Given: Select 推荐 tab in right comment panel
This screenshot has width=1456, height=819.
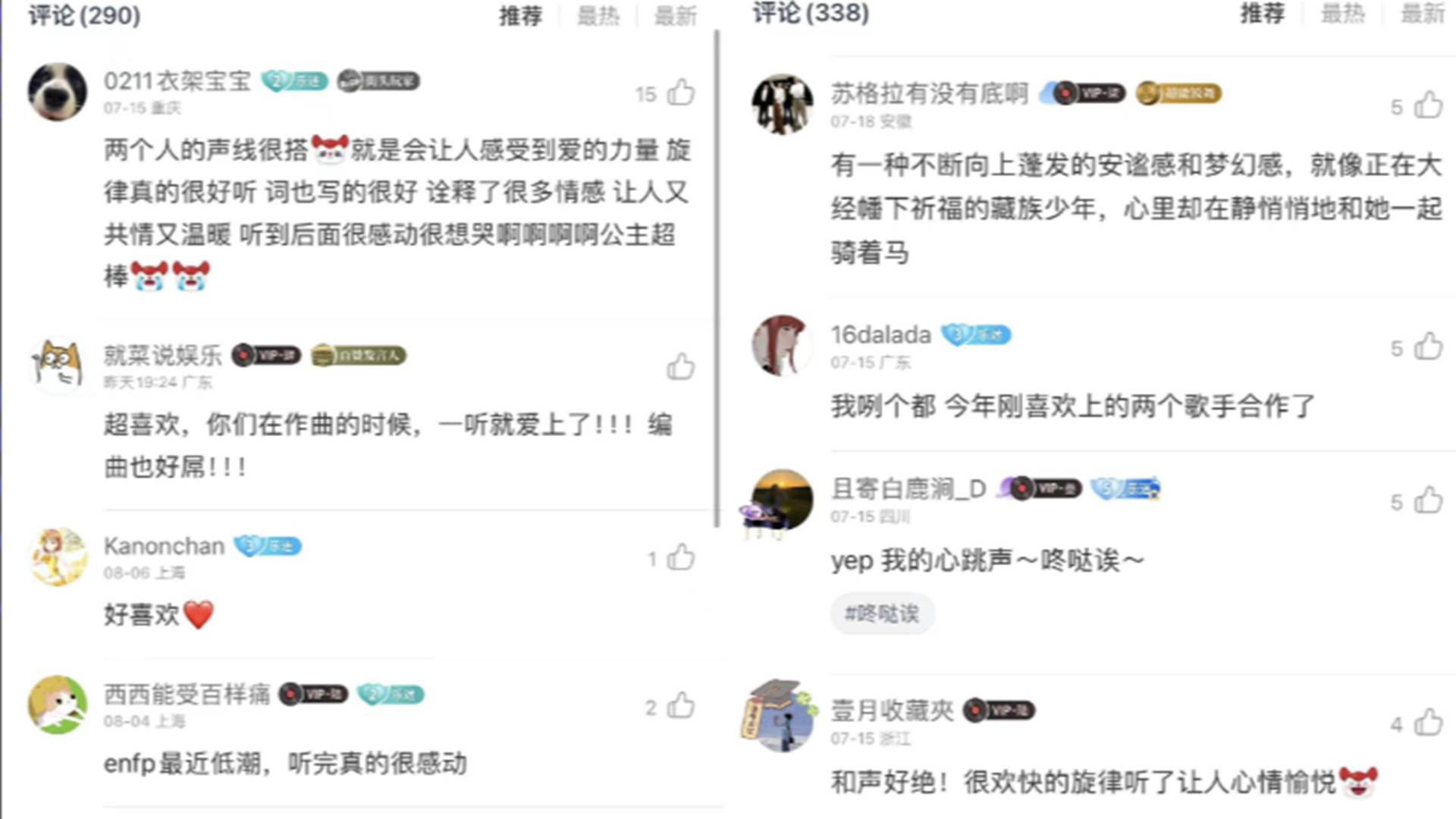Looking at the screenshot, I should point(1263,14).
